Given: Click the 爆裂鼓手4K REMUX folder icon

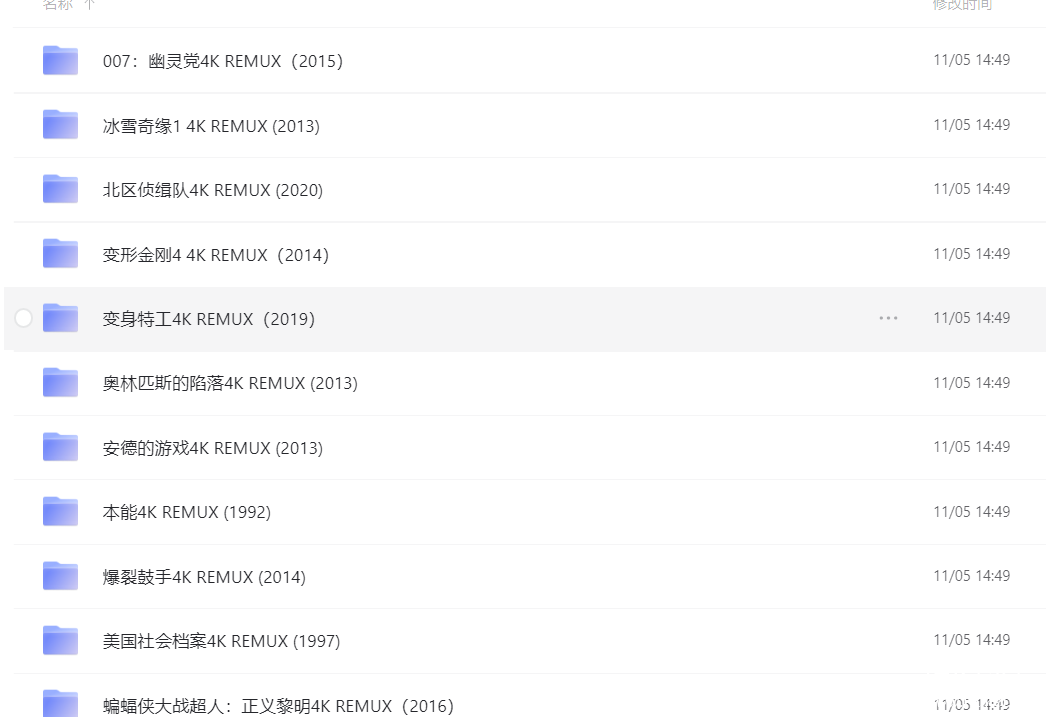Looking at the screenshot, I should click(60, 576).
